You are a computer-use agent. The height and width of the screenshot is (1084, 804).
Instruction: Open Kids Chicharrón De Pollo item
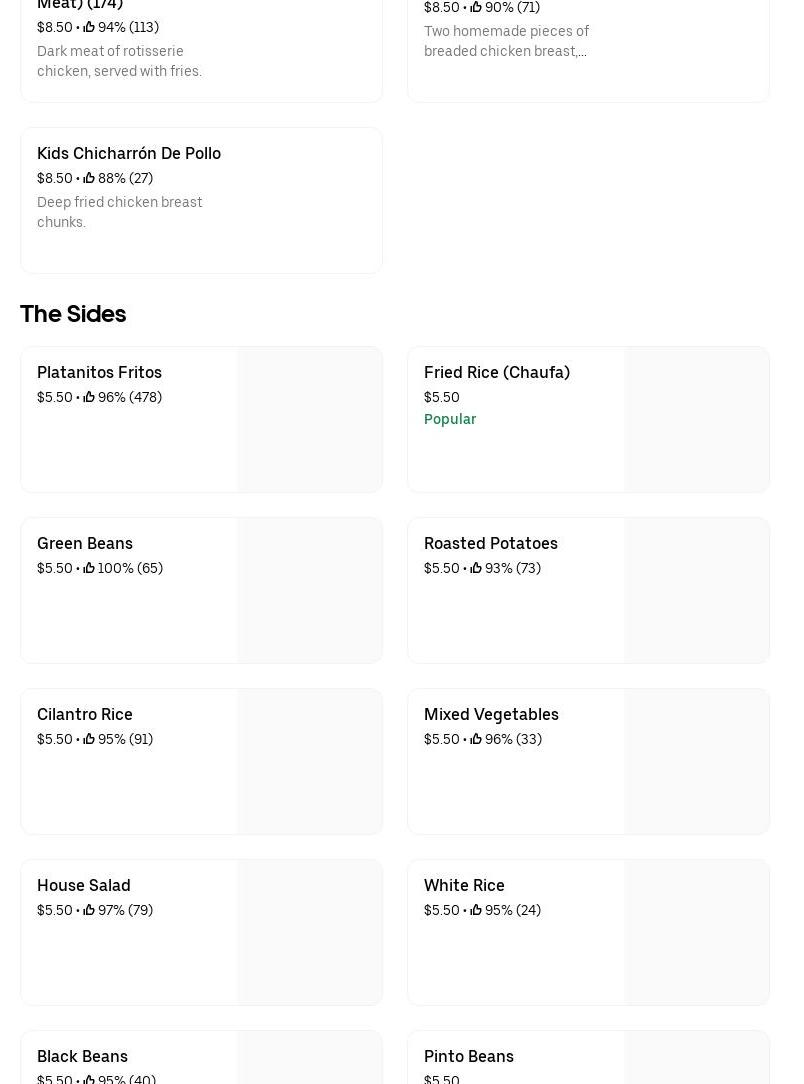pyautogui.click(x=129, y=153)
